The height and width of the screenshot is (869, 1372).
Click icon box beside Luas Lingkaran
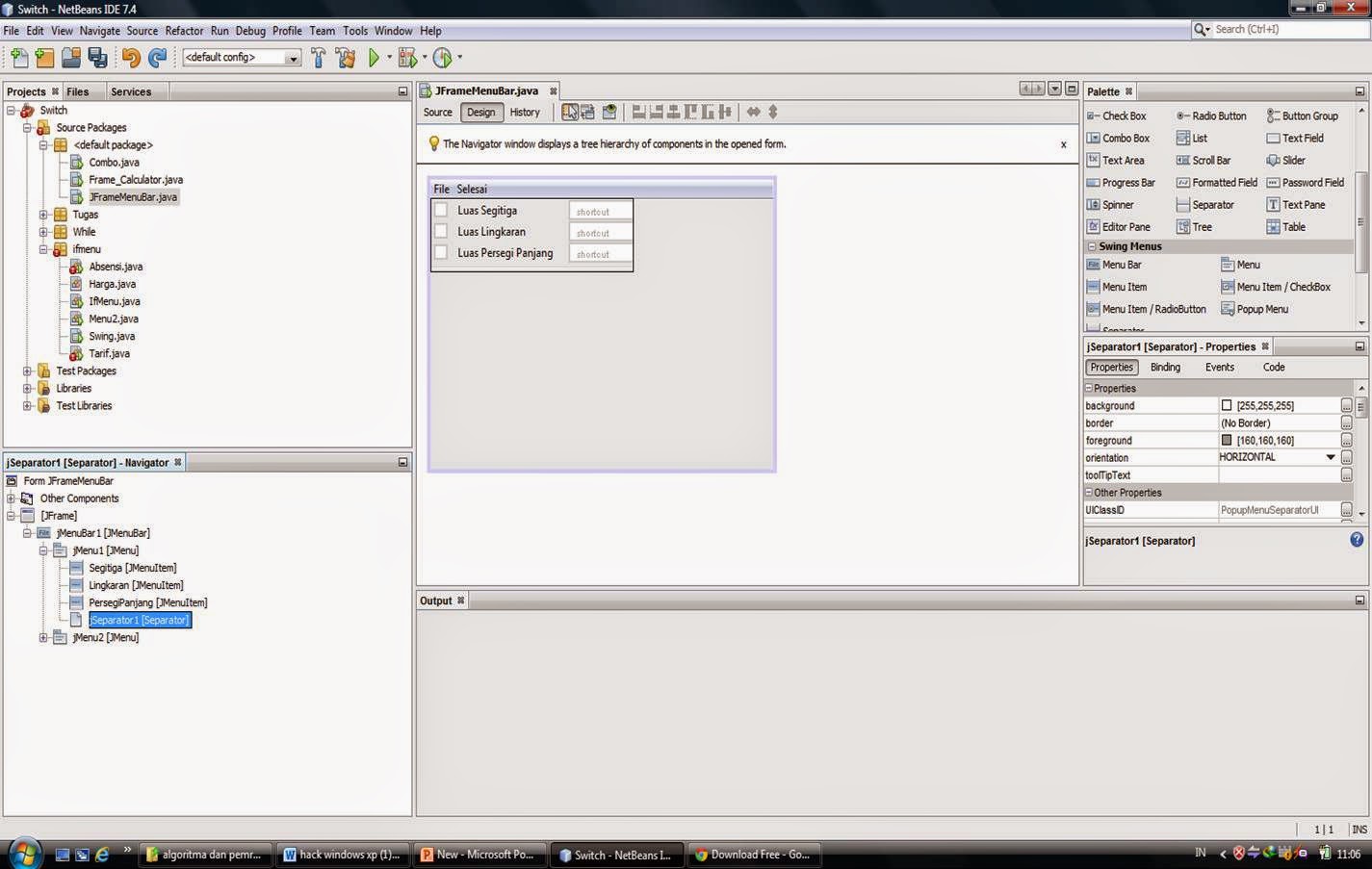point(441,231)
